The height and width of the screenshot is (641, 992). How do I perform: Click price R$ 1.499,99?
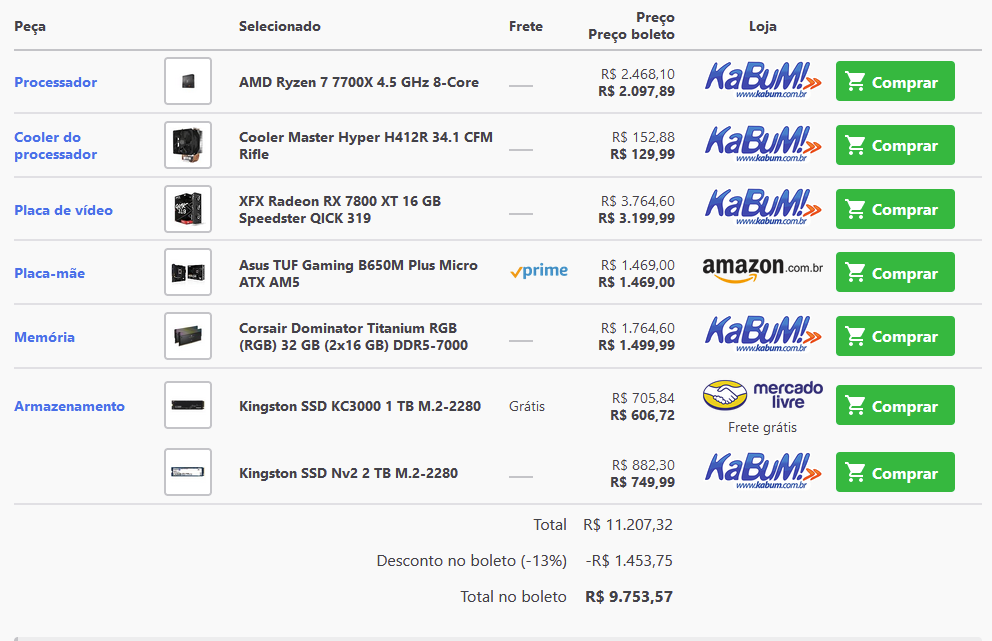[636, 345]
